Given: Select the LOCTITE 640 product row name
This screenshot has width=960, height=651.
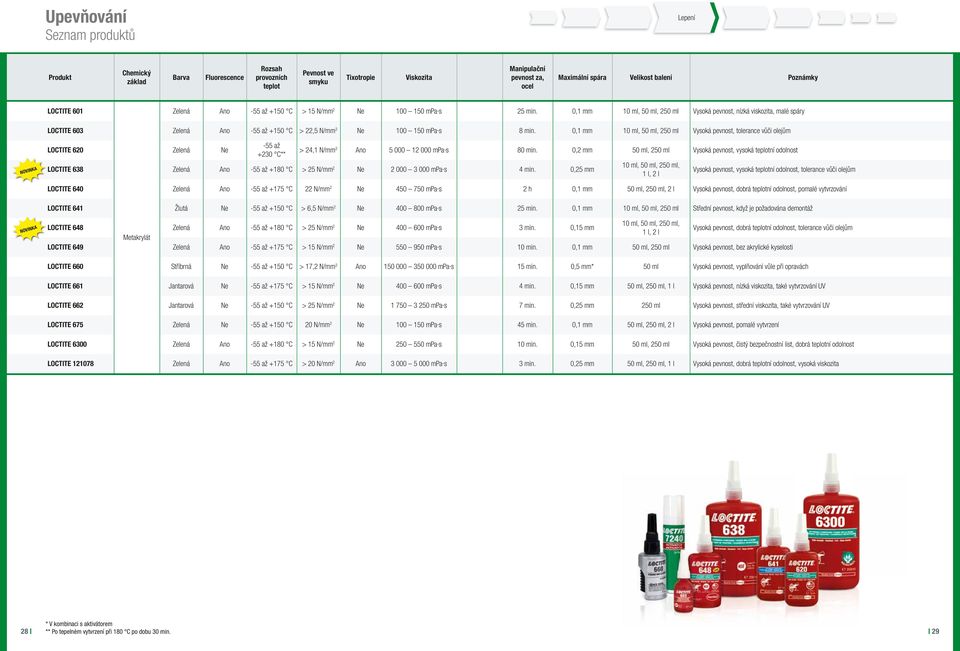Looking at the screenshot, I should [65, 189].
